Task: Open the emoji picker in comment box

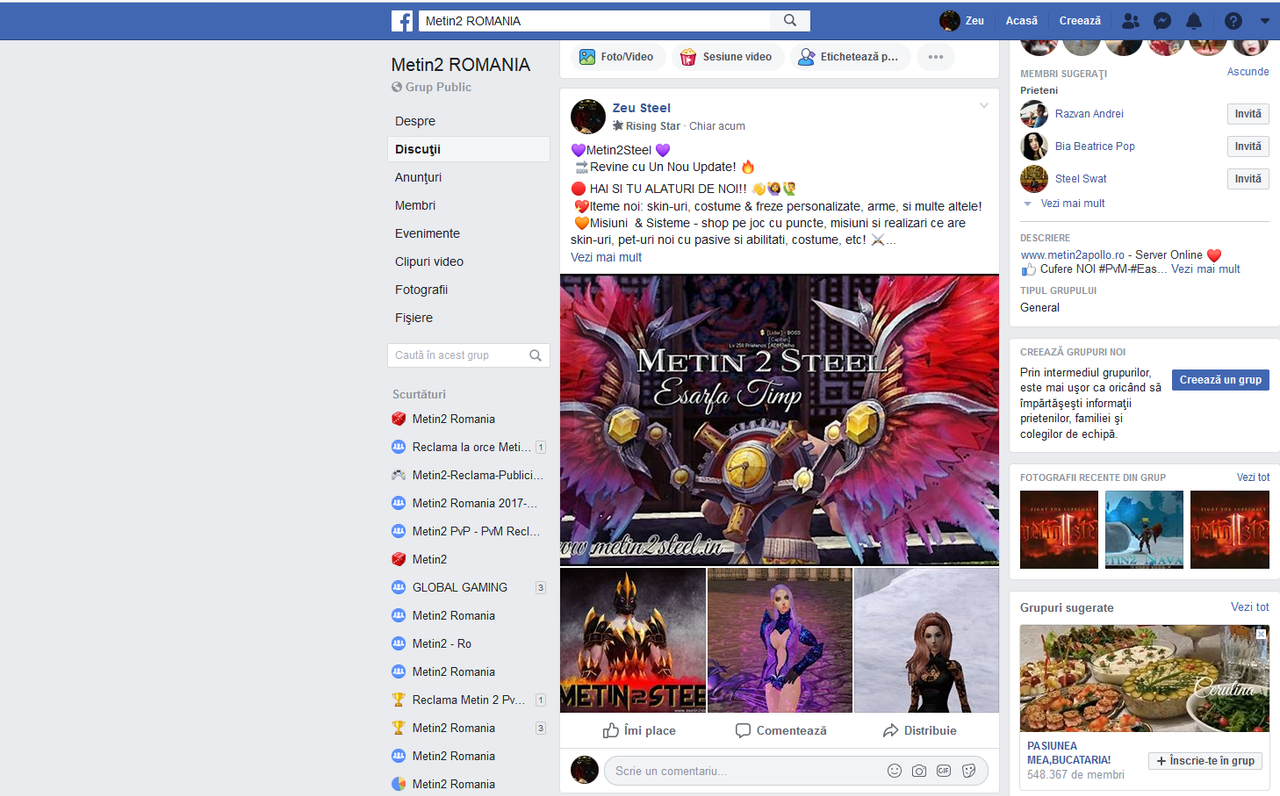Action: click(893, 770)
